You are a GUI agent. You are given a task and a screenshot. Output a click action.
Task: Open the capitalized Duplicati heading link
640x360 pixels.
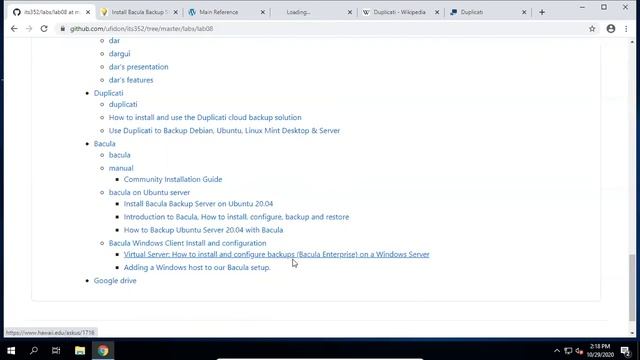click(109, 93)
